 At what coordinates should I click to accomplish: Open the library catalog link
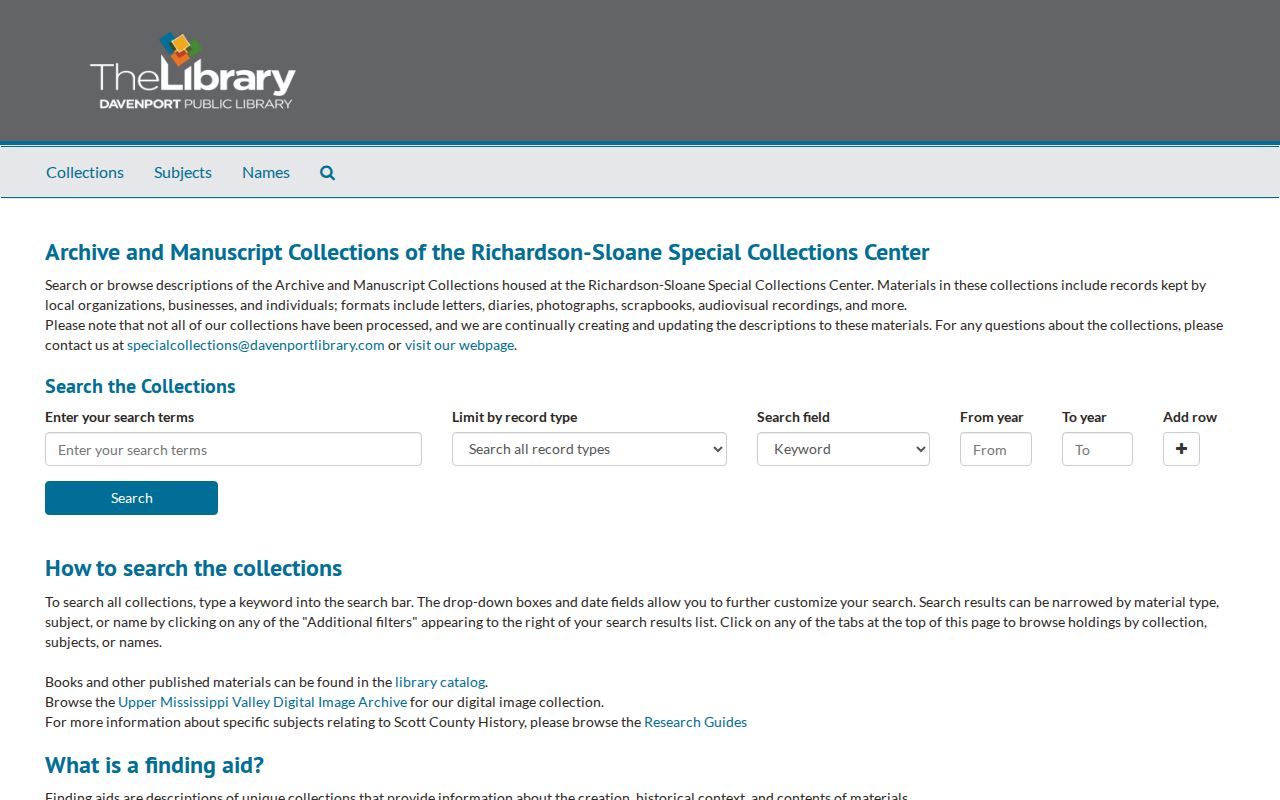(x=440, y=682)
